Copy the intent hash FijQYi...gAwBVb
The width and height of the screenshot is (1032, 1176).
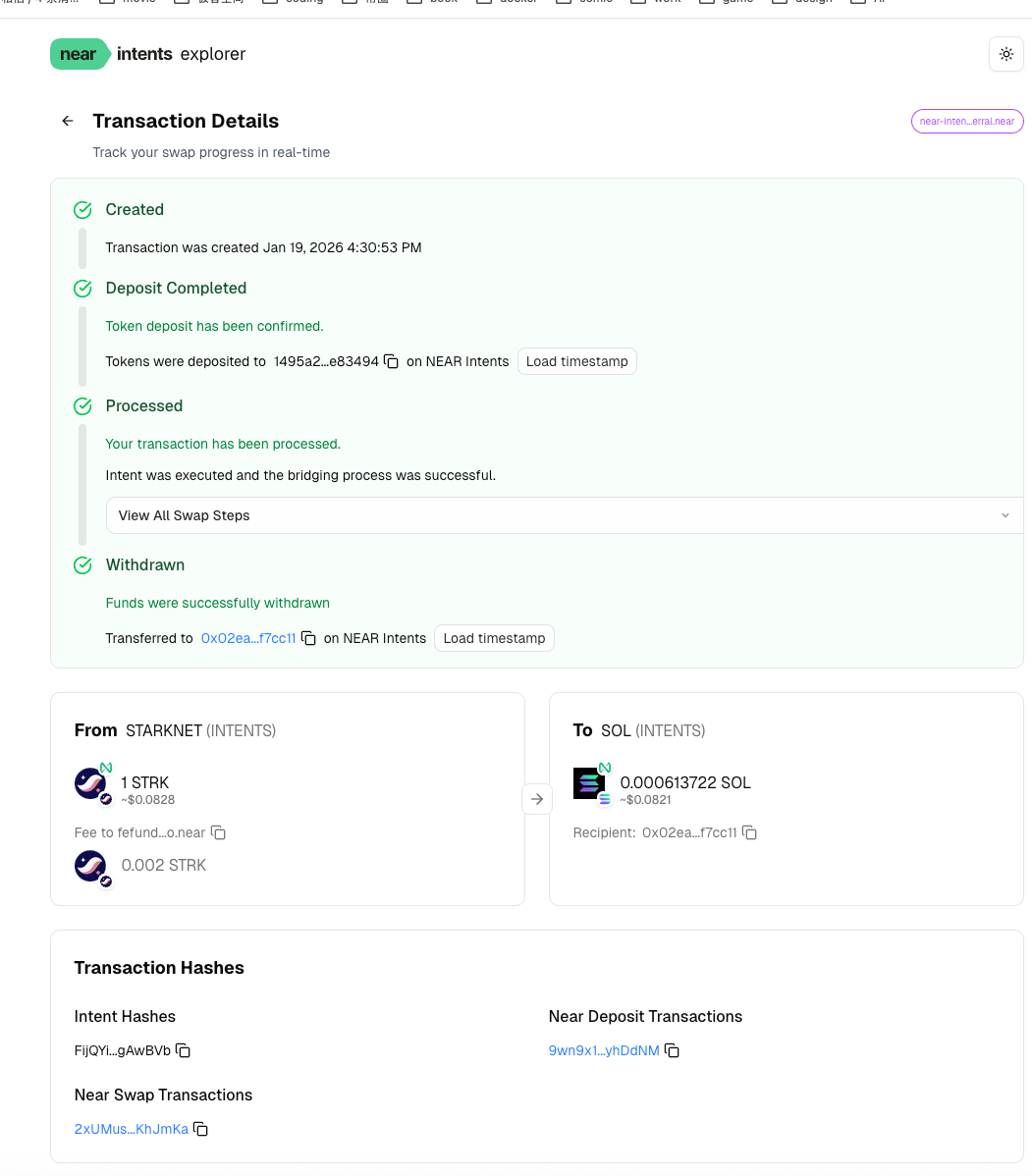coord(182,1049)
